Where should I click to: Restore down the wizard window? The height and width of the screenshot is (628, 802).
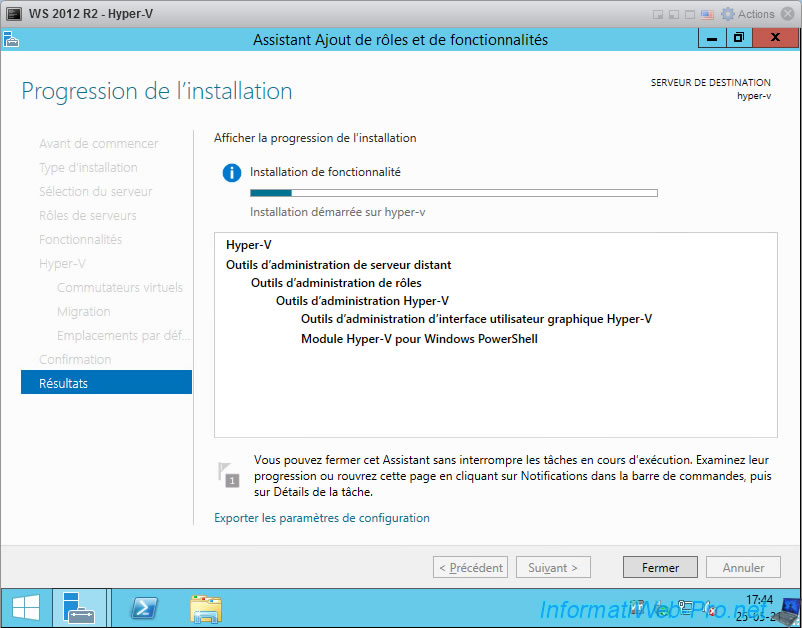pos(739,38)
